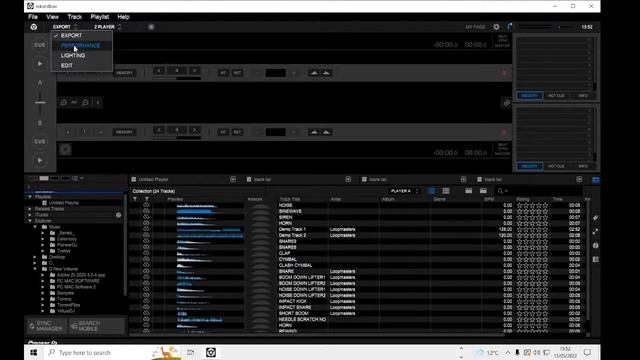
Task: Double lower deck loop length arrow
Action: pos(195,130)
